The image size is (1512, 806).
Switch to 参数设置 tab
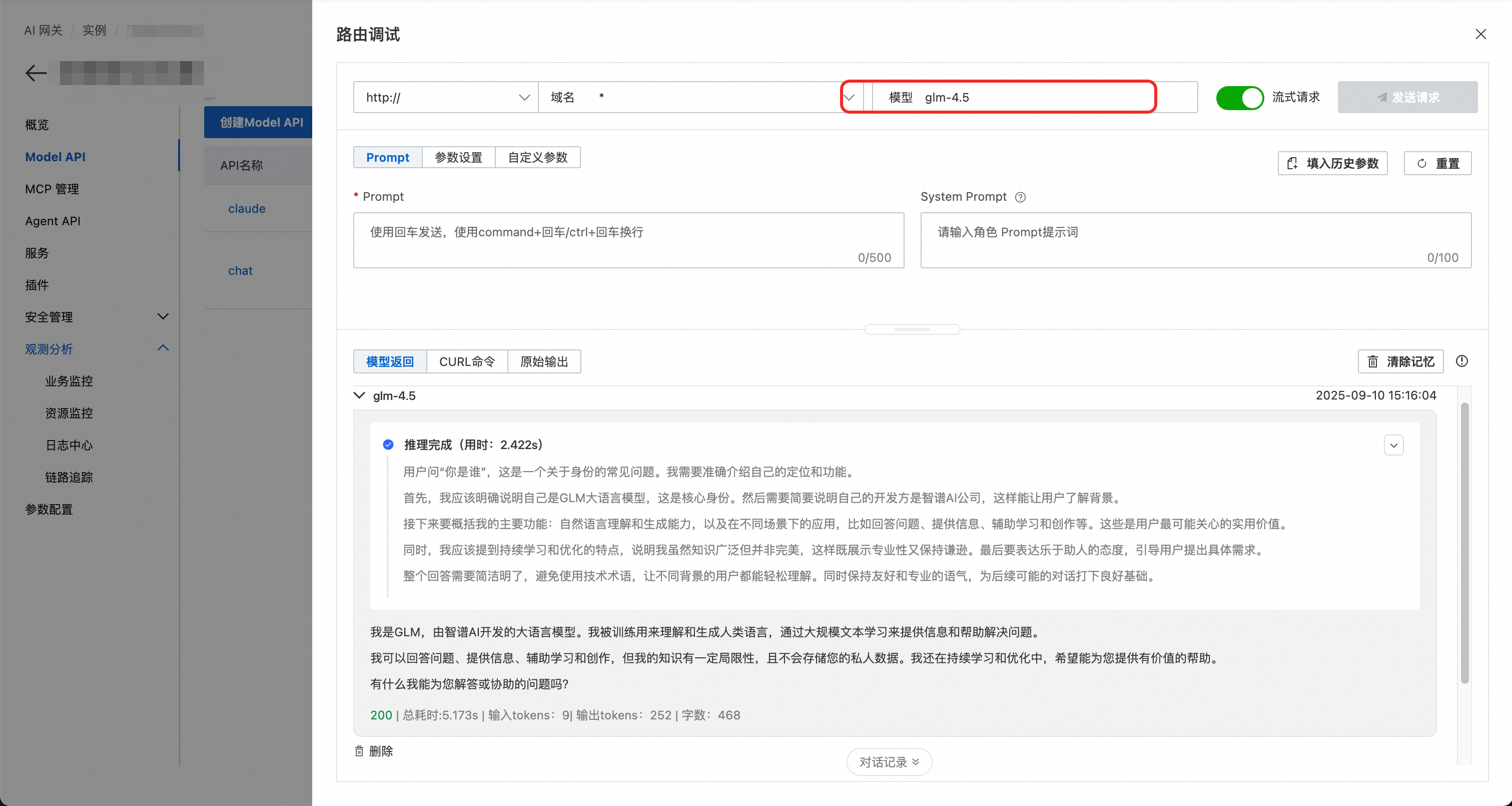[x=458, y=157]
